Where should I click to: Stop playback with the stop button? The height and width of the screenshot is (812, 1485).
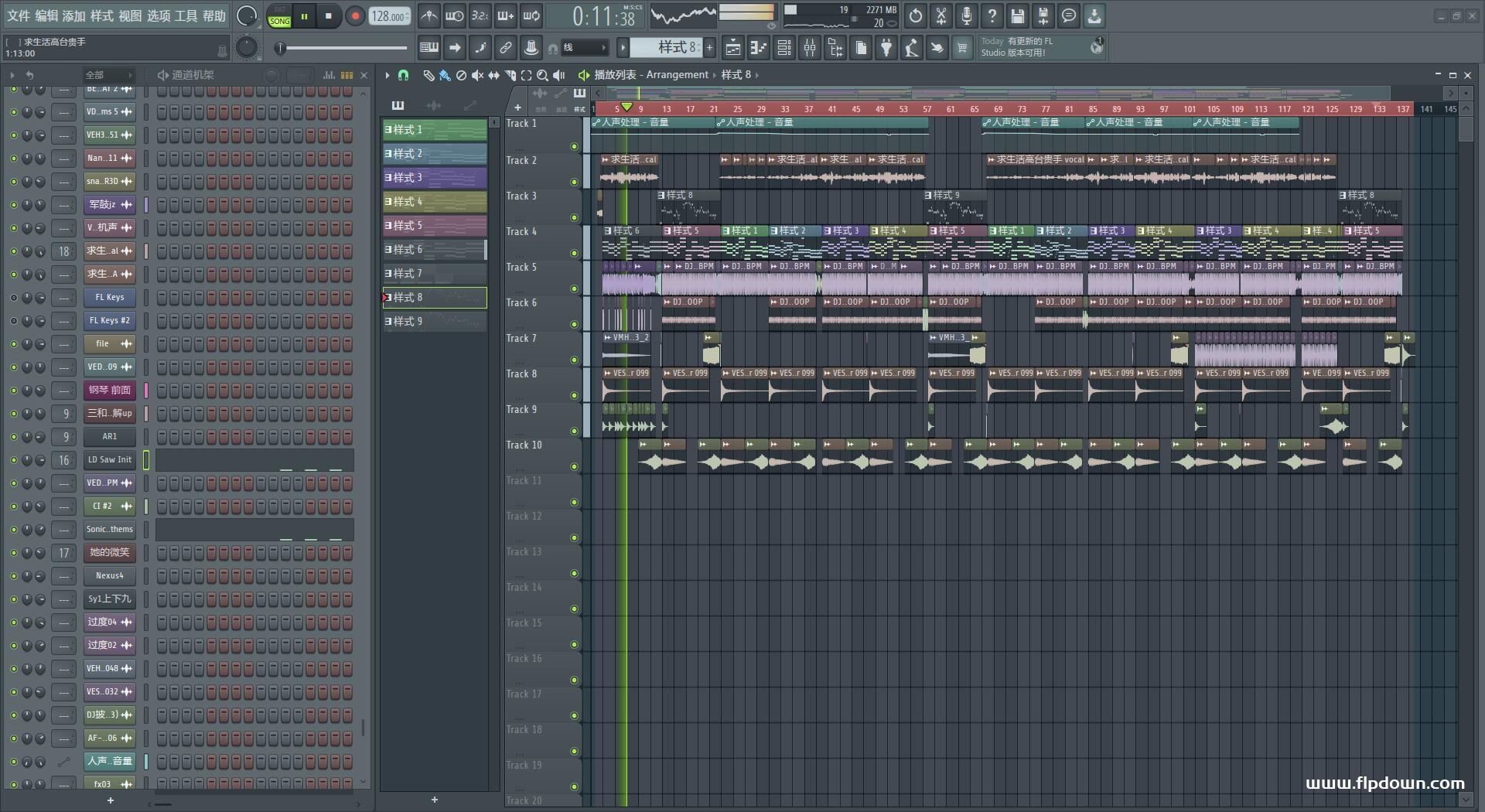tap(329, 15)
